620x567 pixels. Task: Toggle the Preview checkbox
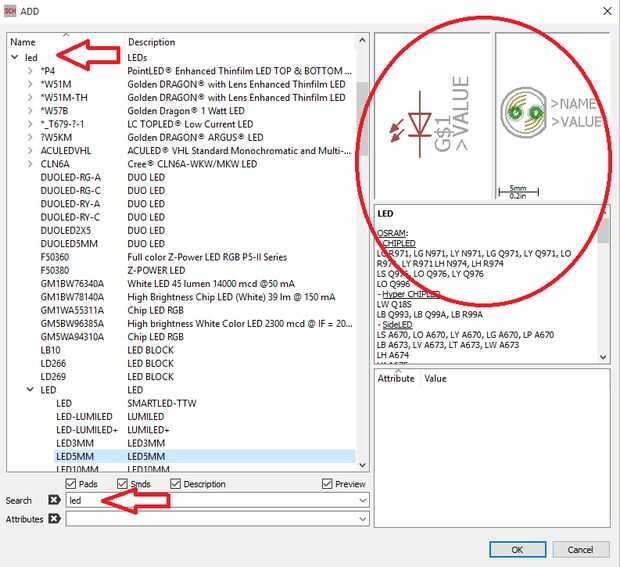327,484
